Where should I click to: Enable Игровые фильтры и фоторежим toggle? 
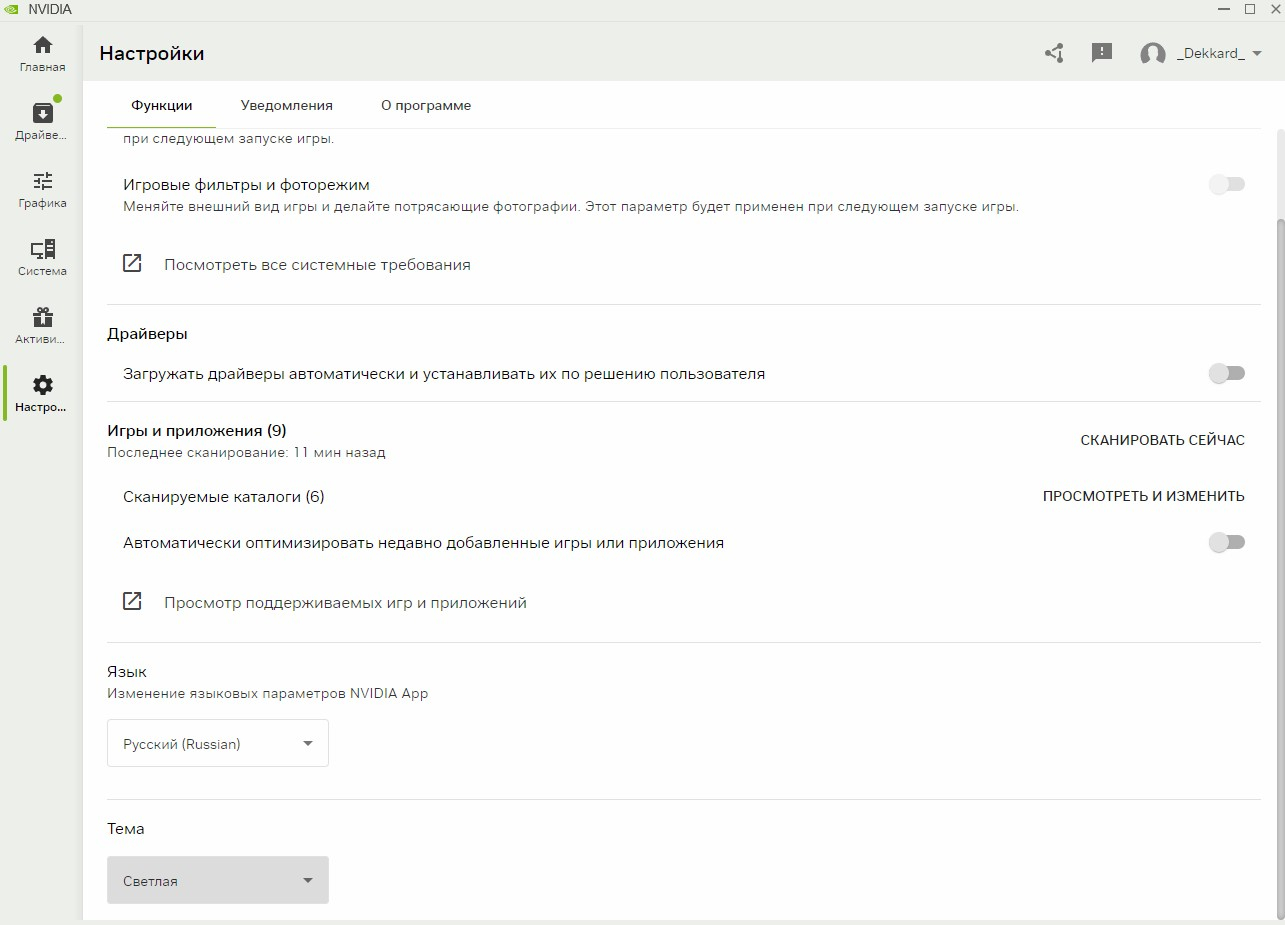[1227, 184]
